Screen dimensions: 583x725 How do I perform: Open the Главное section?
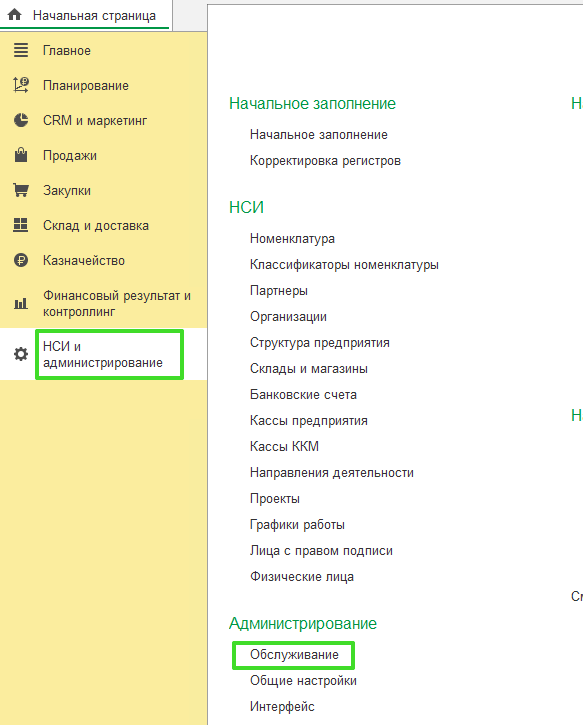click(67, 50)
